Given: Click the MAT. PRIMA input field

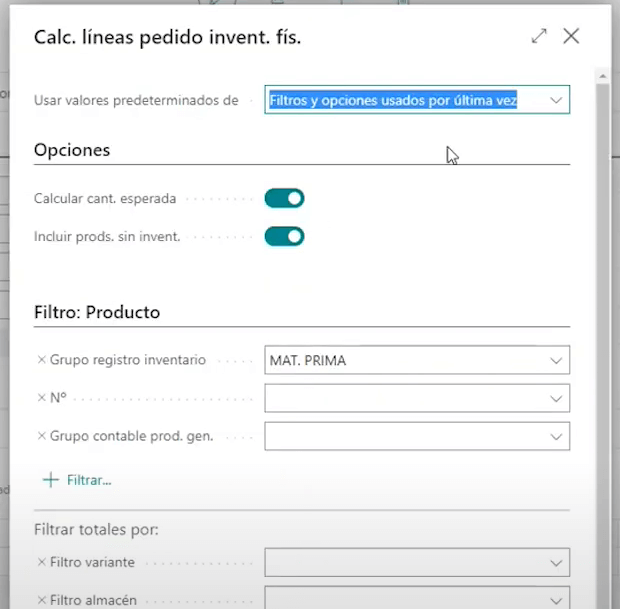Looking at the screenshot, I should 400,360.
